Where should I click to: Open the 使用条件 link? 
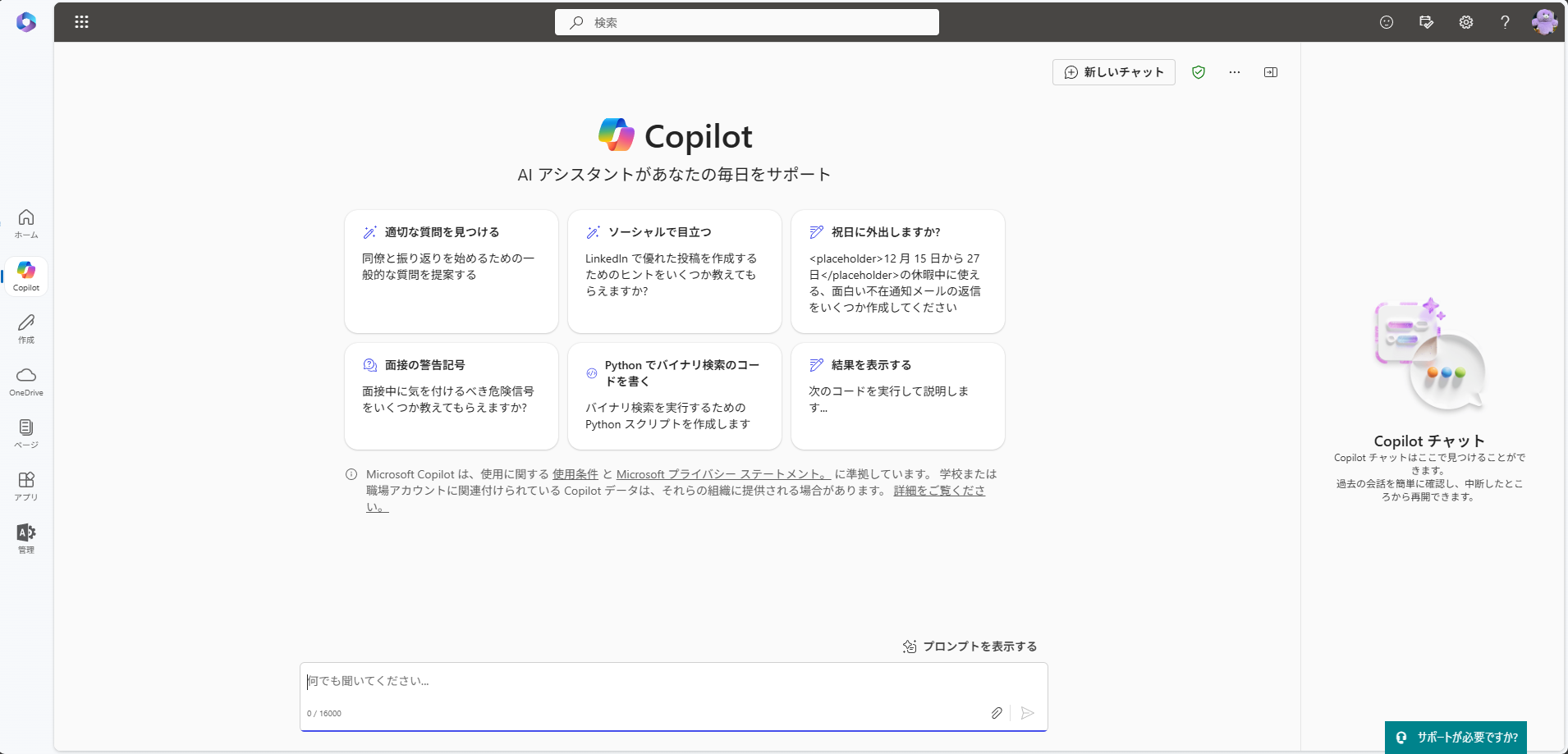[x=575, y=474]
